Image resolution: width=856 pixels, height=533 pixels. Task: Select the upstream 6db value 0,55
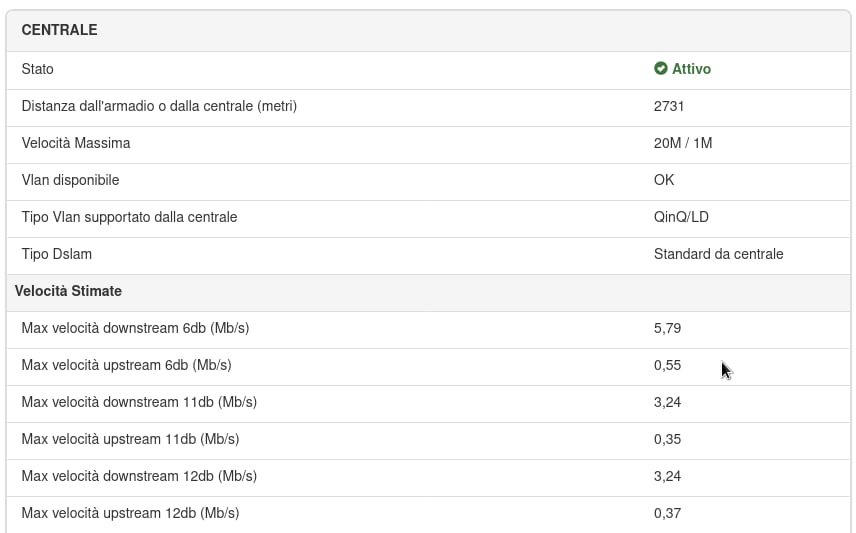click(667, 365)
